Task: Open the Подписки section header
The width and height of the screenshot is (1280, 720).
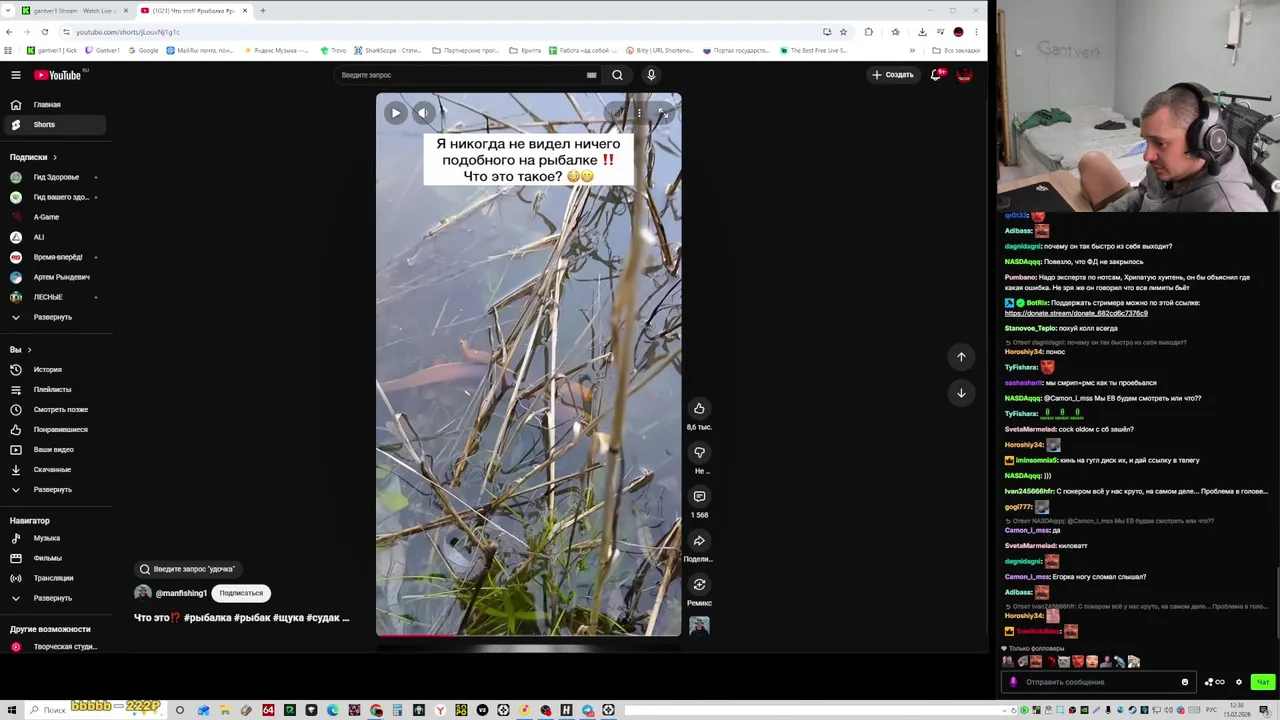Action: [34, 157]
